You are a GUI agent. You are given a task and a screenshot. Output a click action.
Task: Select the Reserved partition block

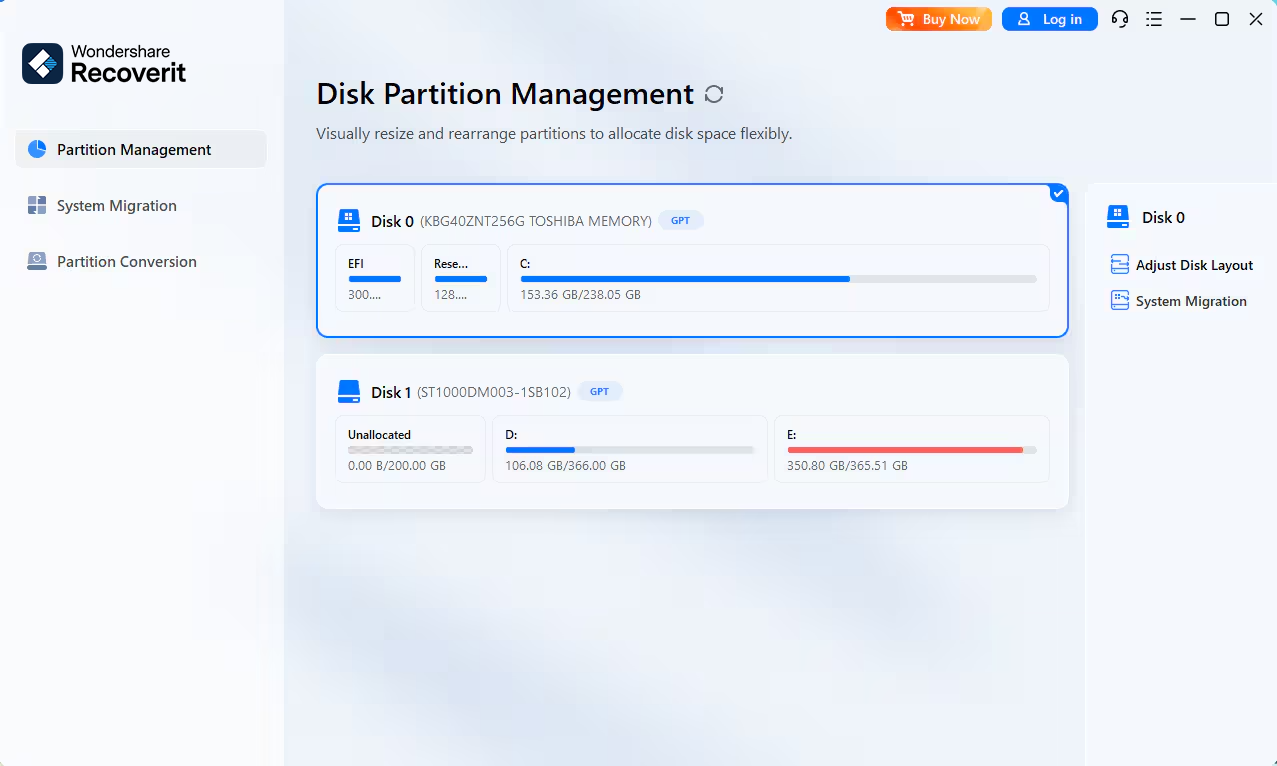click(461, 278)
